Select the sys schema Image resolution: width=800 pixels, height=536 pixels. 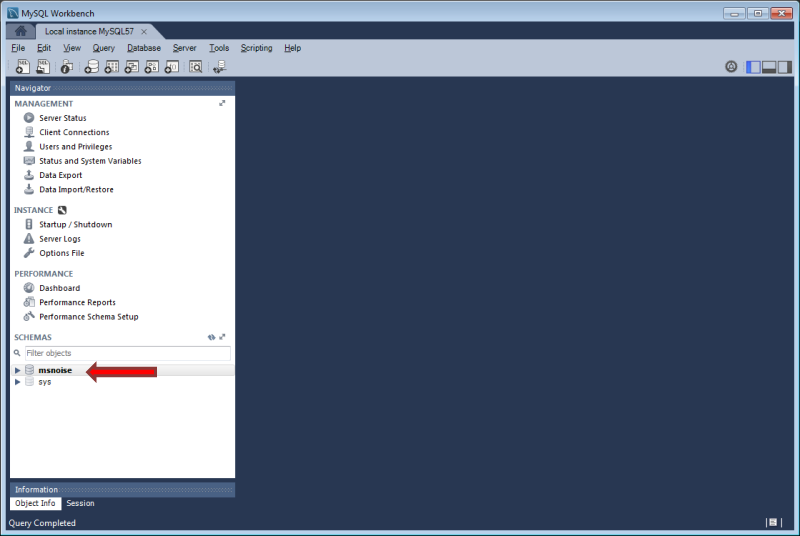click(x=45, y=382)
